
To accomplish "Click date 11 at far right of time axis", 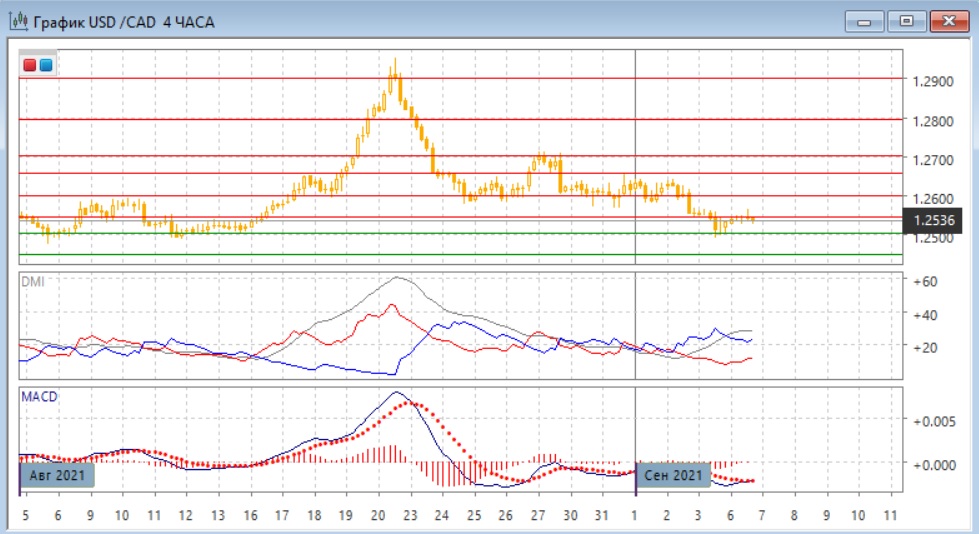I will tap(890, 516).
